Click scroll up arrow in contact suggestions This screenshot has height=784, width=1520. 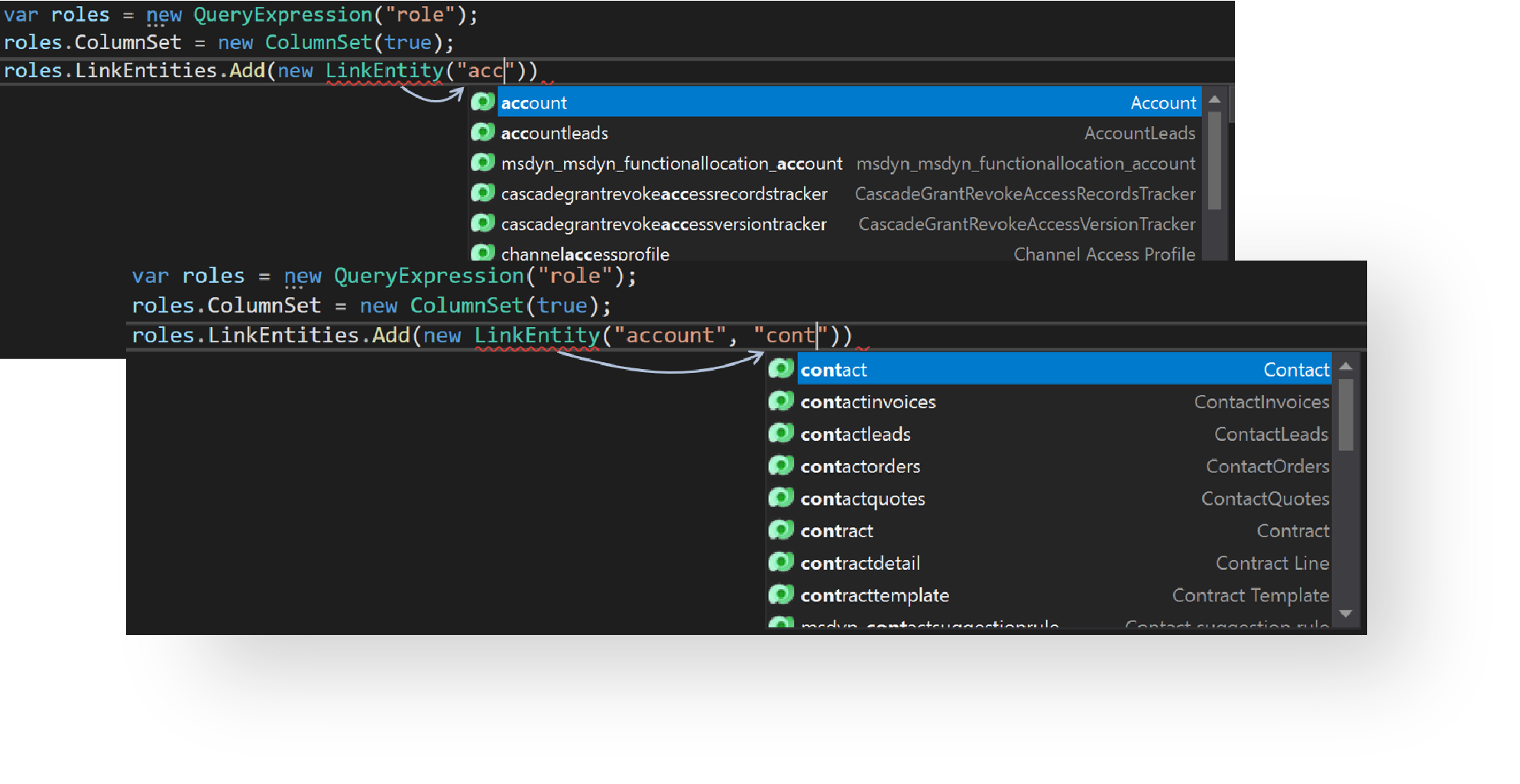click(x=1346, y=367)
